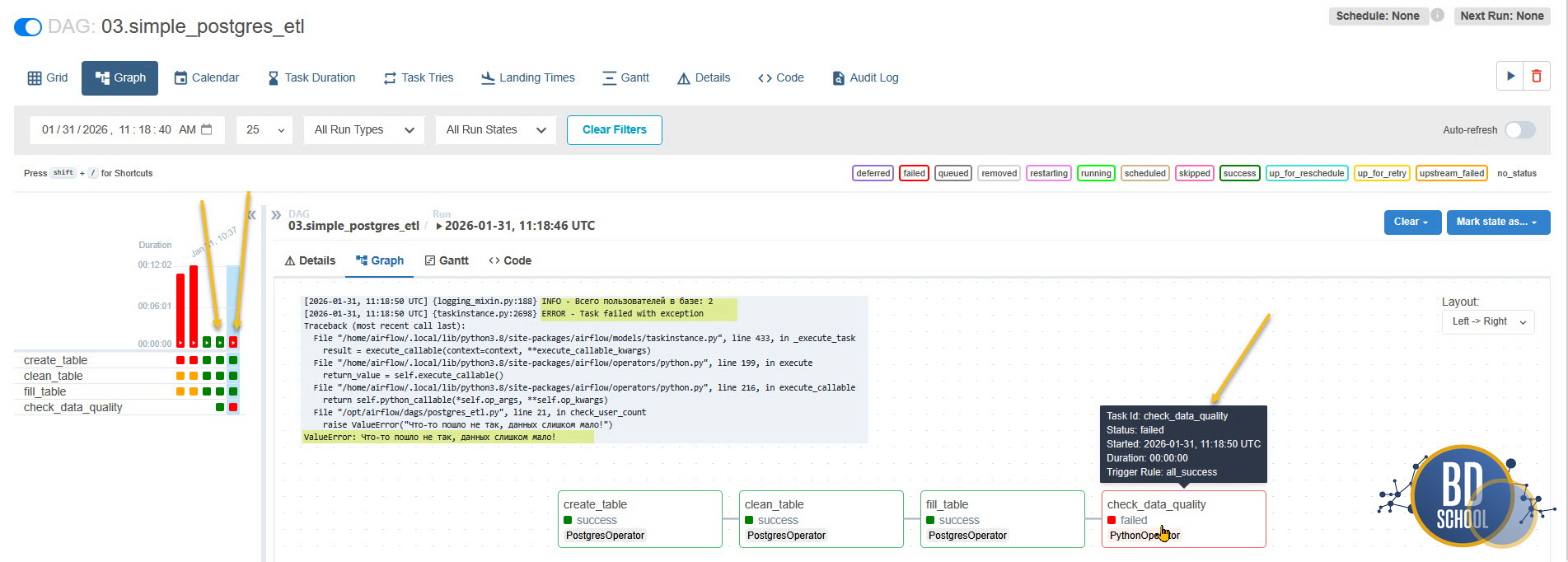Select the failed check_data_quality task square
Viewport: 1568px width, 562px height.
[233, 407]
